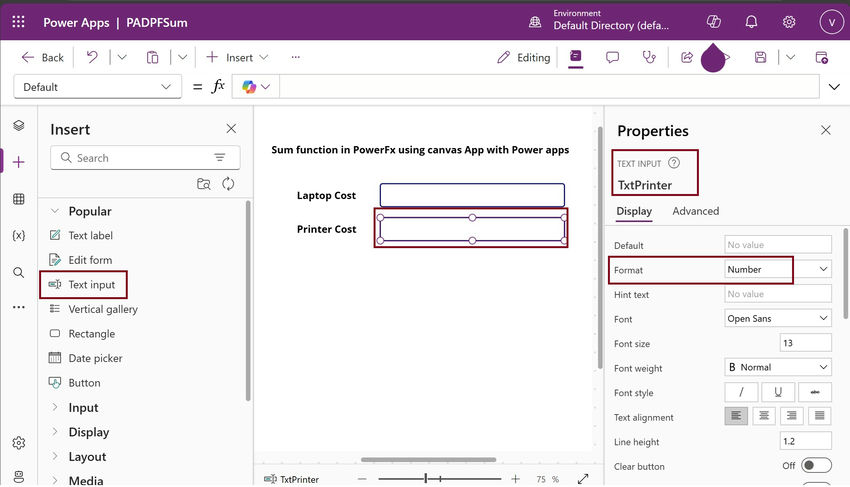Open the Paste dropdown arrow

coord(183,57)
